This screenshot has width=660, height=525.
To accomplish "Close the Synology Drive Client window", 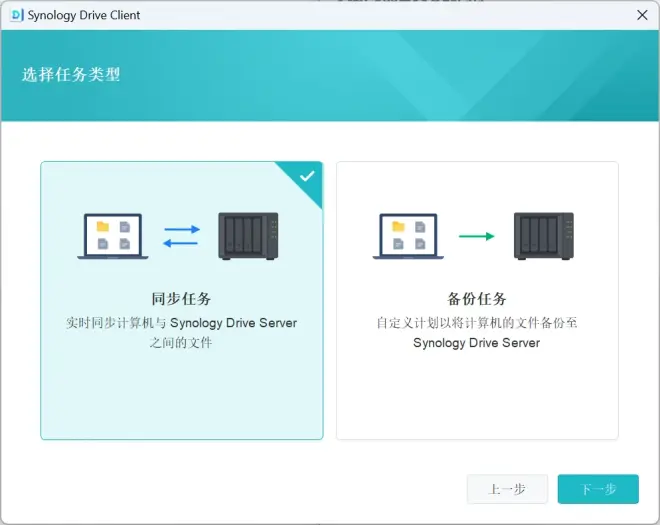I will coord(642,15).
